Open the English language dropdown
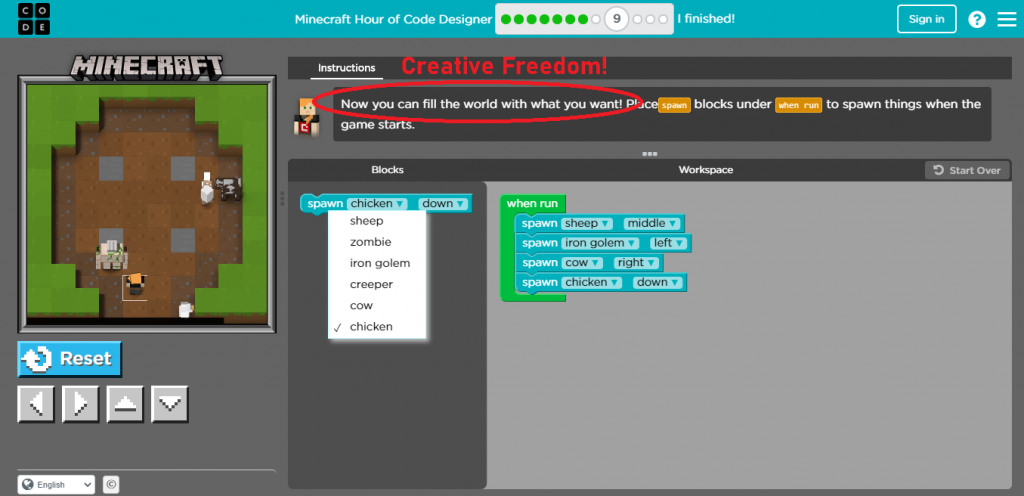 (x=56, y=485)
